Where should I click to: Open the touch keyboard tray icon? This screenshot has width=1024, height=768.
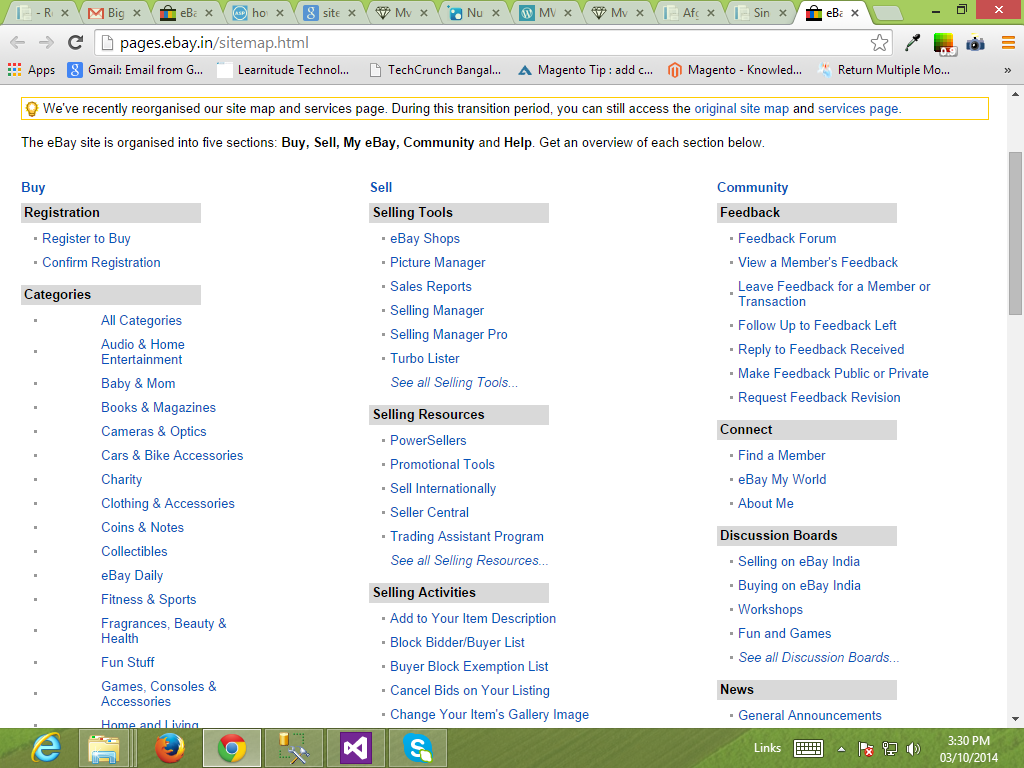[808, 748]
